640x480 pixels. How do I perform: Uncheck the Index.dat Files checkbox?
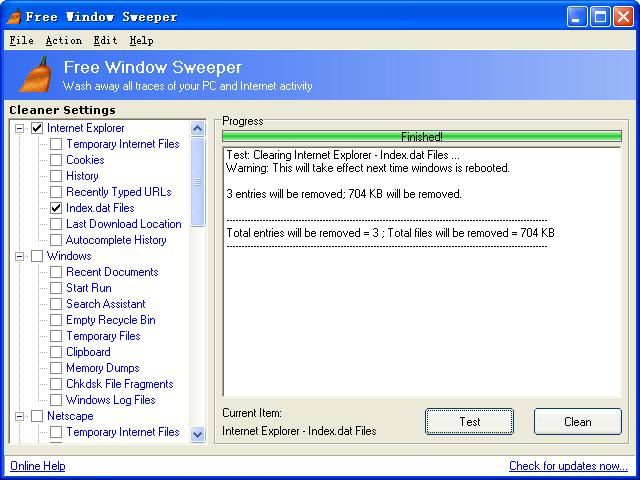tap(56, 208)
